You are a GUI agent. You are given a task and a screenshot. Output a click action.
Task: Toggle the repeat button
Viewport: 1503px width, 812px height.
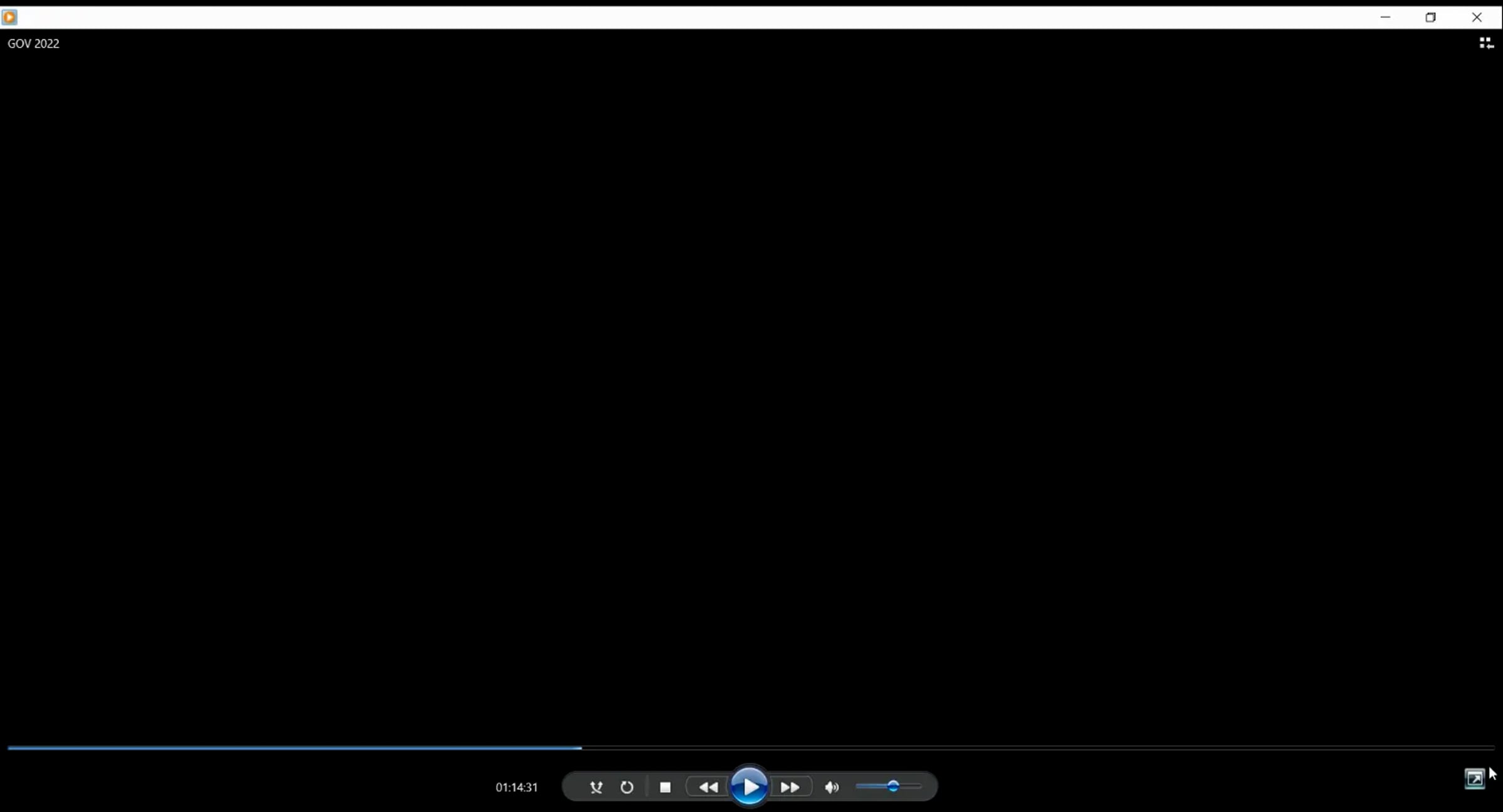[626, 787]
